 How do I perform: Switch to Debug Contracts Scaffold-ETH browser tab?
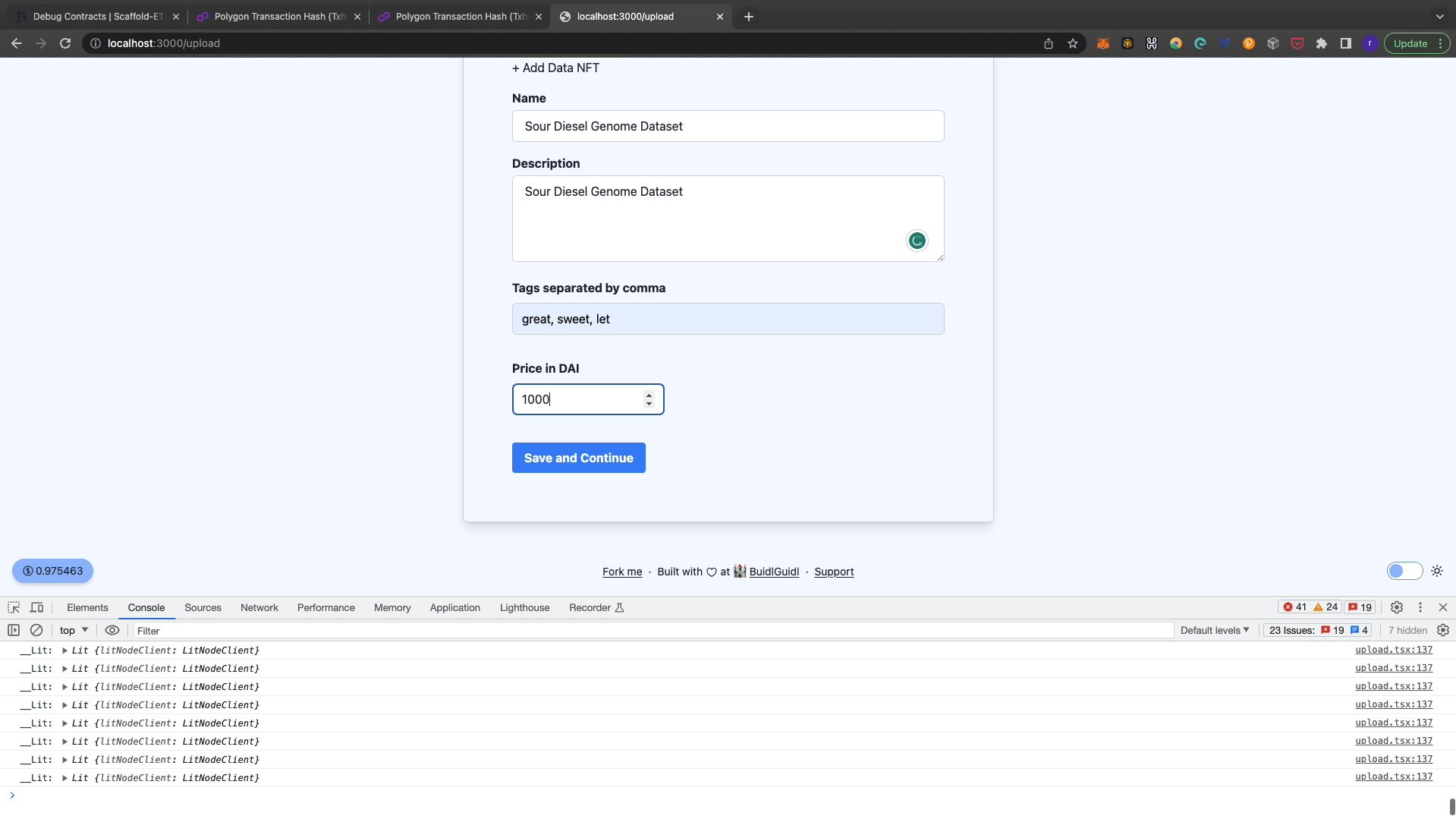(96, 16)
